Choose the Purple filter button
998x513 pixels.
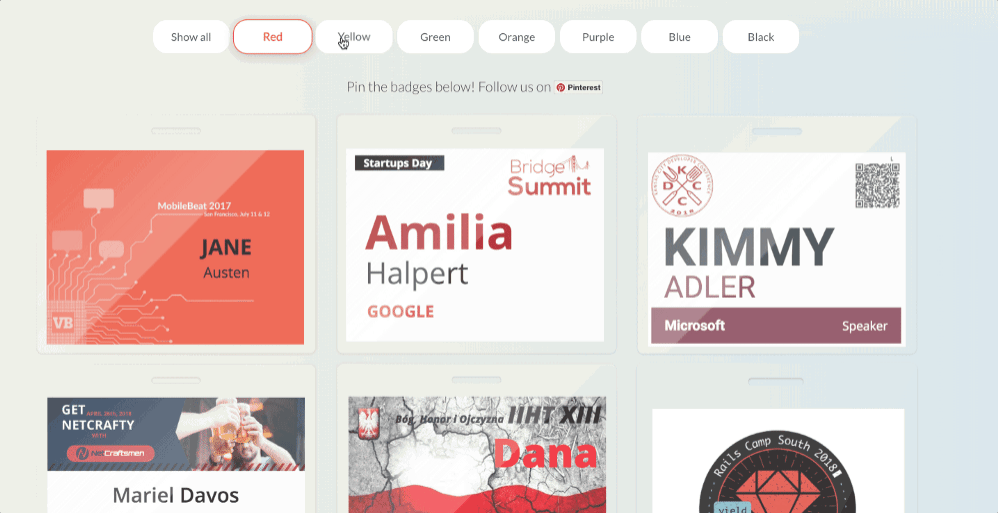pyautogui.click(x=598, y=37)
